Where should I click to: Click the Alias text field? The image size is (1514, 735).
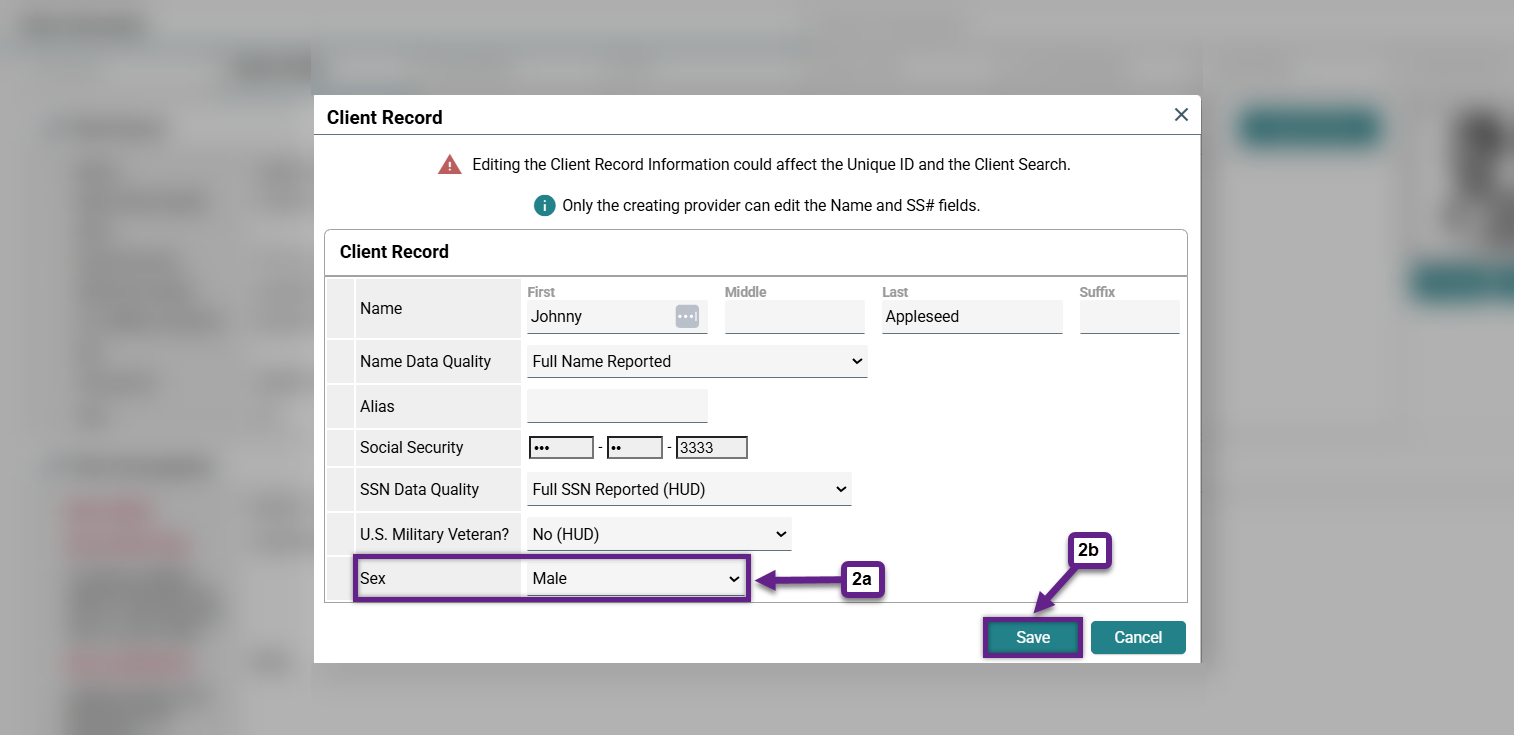click(617, 406)
